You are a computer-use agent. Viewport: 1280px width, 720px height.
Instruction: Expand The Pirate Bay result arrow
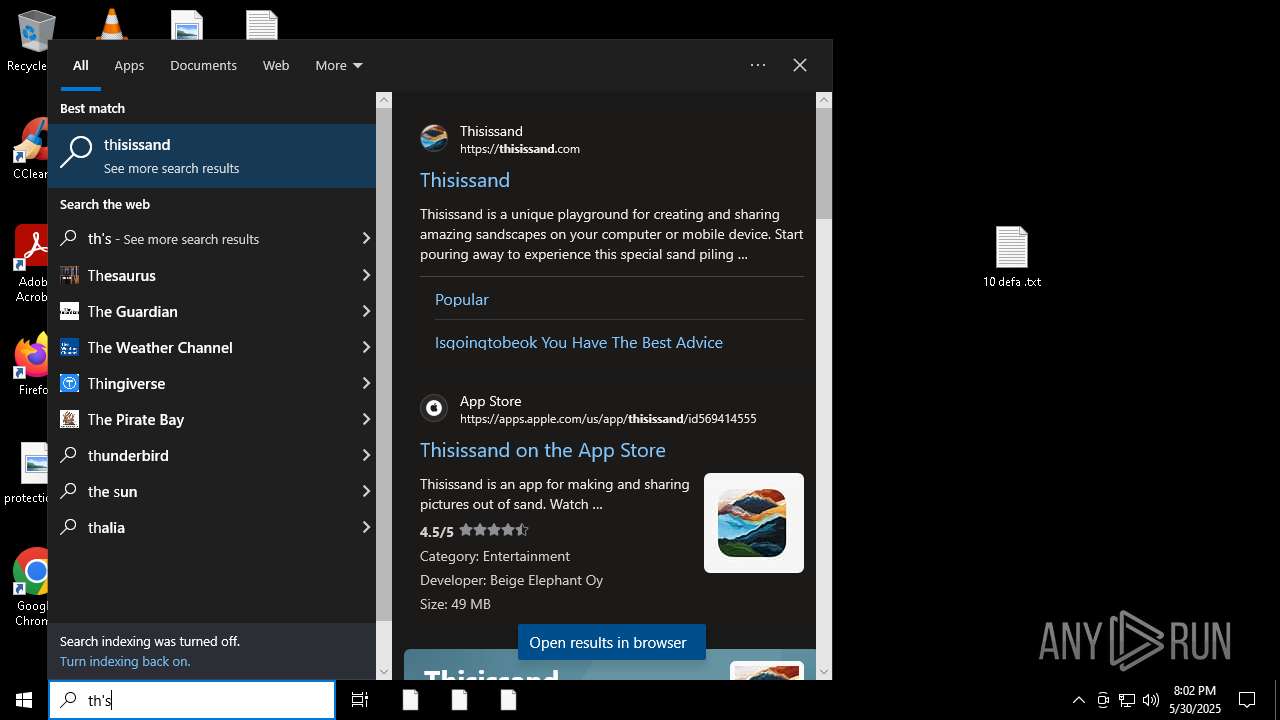tap(366, 419)
